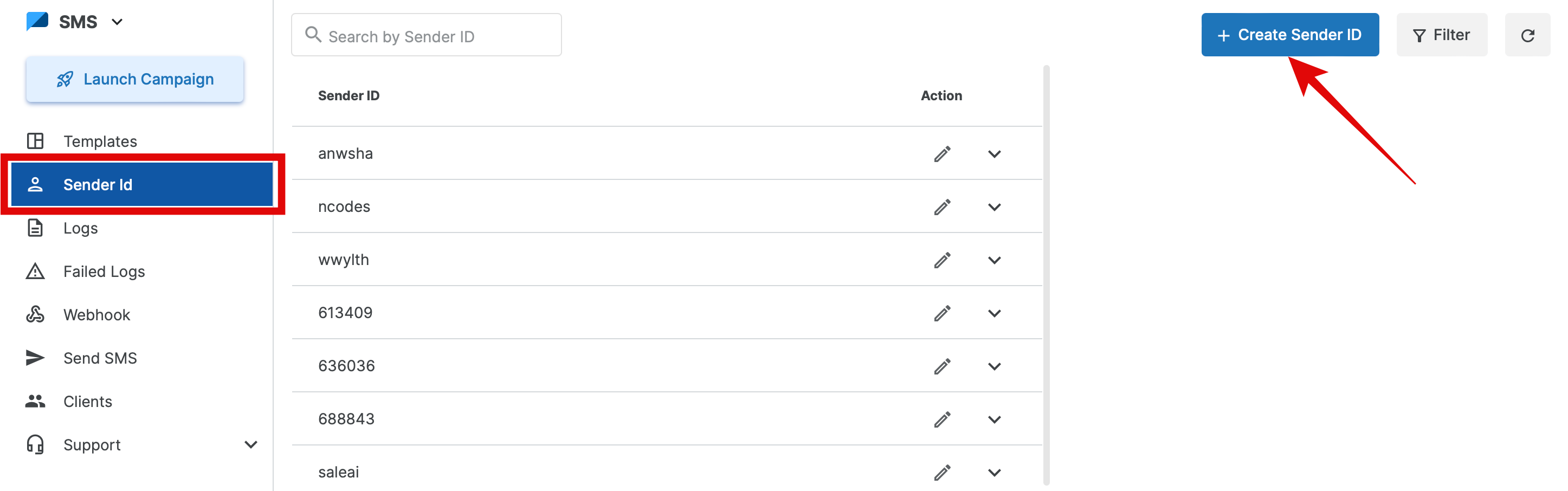Edit the wwylth sender ID
1568x491 pixels.
click(941, 261)
